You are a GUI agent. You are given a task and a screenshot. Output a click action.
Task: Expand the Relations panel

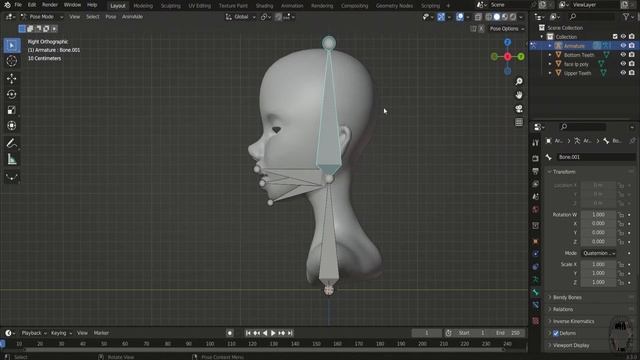[x=562, y=309]
